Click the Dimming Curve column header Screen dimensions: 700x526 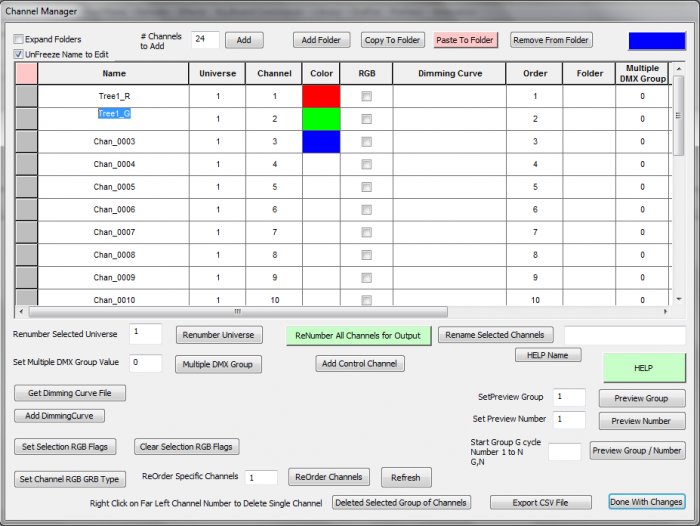pyautogui.click(x=449, y=73)
